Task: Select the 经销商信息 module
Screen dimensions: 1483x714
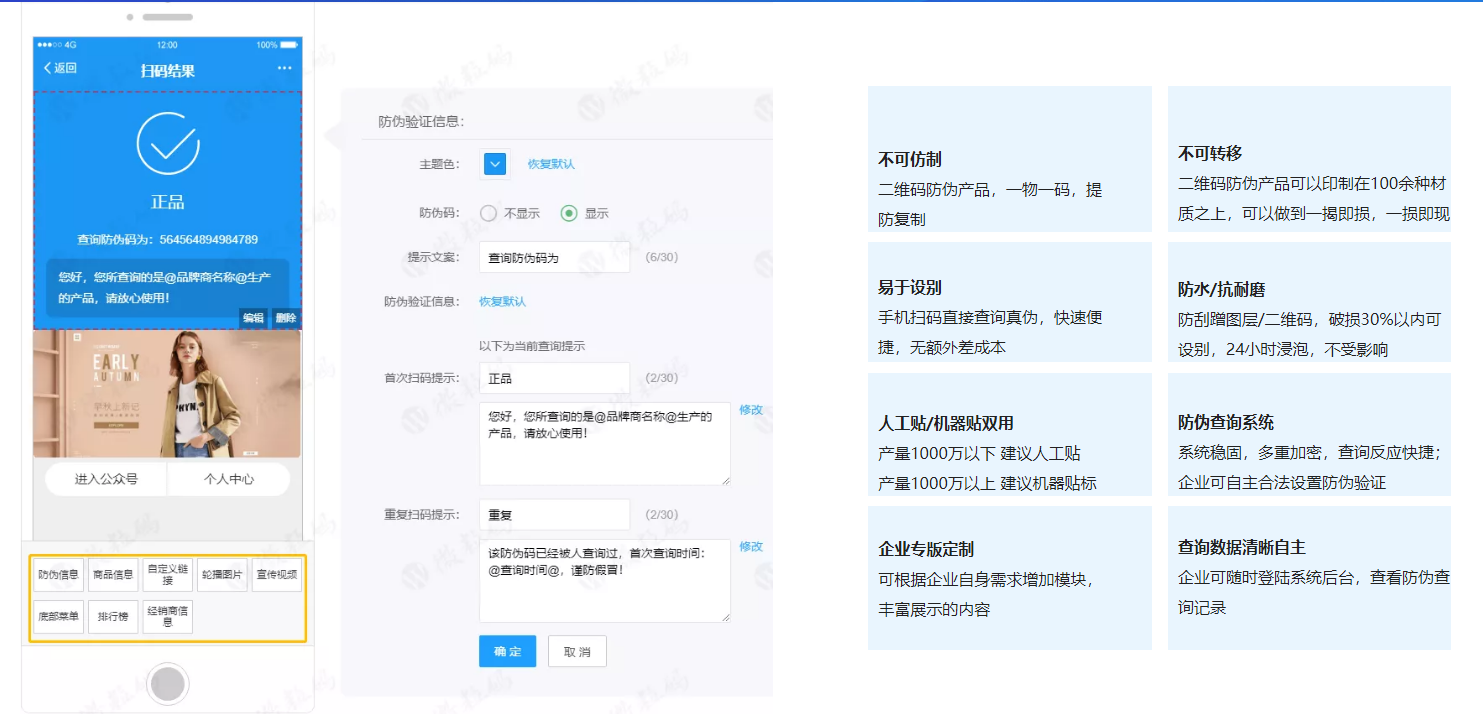Action: pos(167,617)
